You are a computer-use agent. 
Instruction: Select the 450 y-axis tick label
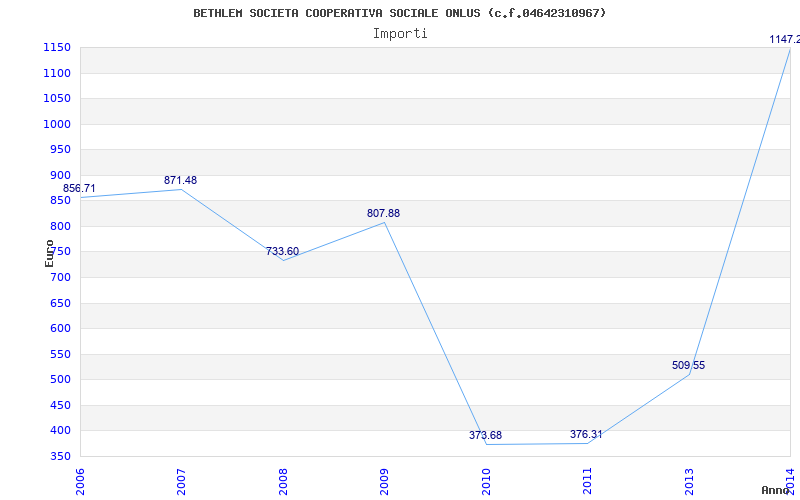[x=60, y=405]
